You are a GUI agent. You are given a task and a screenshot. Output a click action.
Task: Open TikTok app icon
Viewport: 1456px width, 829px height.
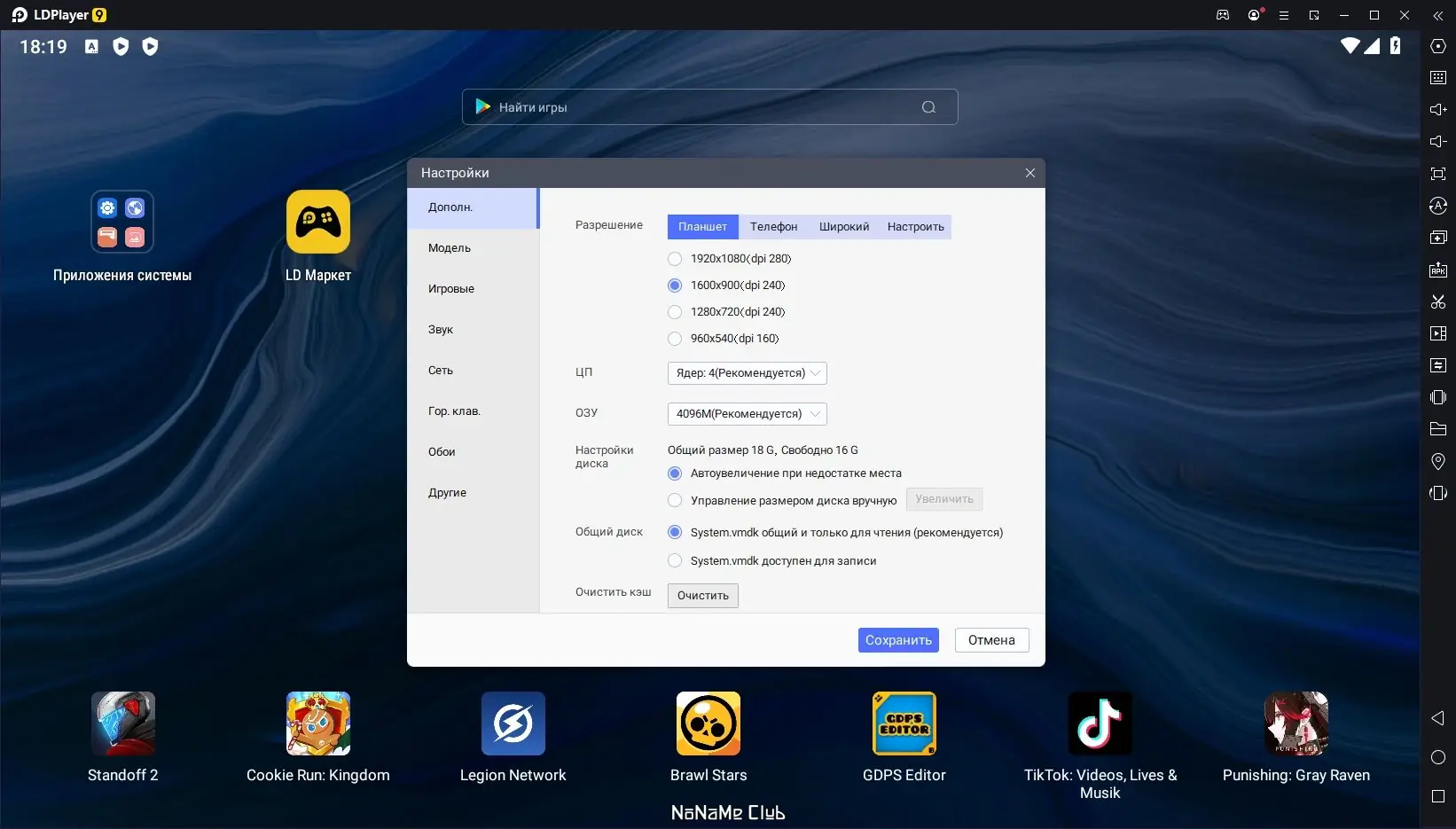[1100, 723]
